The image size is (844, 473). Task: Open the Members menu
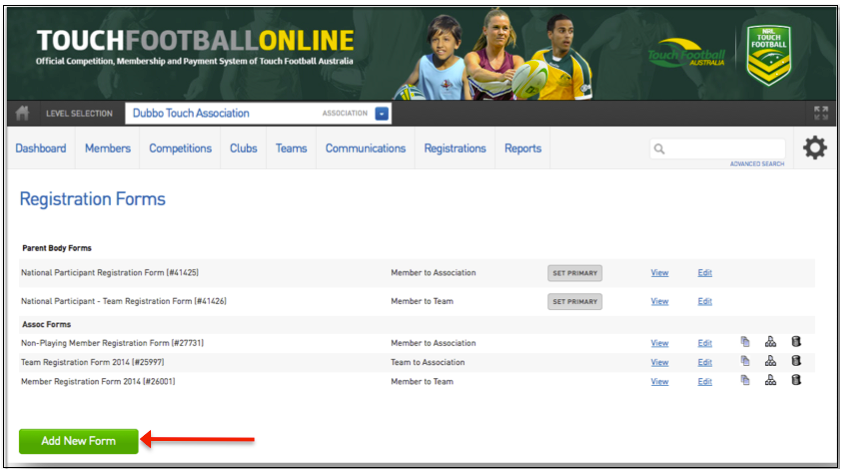[108, 149]
